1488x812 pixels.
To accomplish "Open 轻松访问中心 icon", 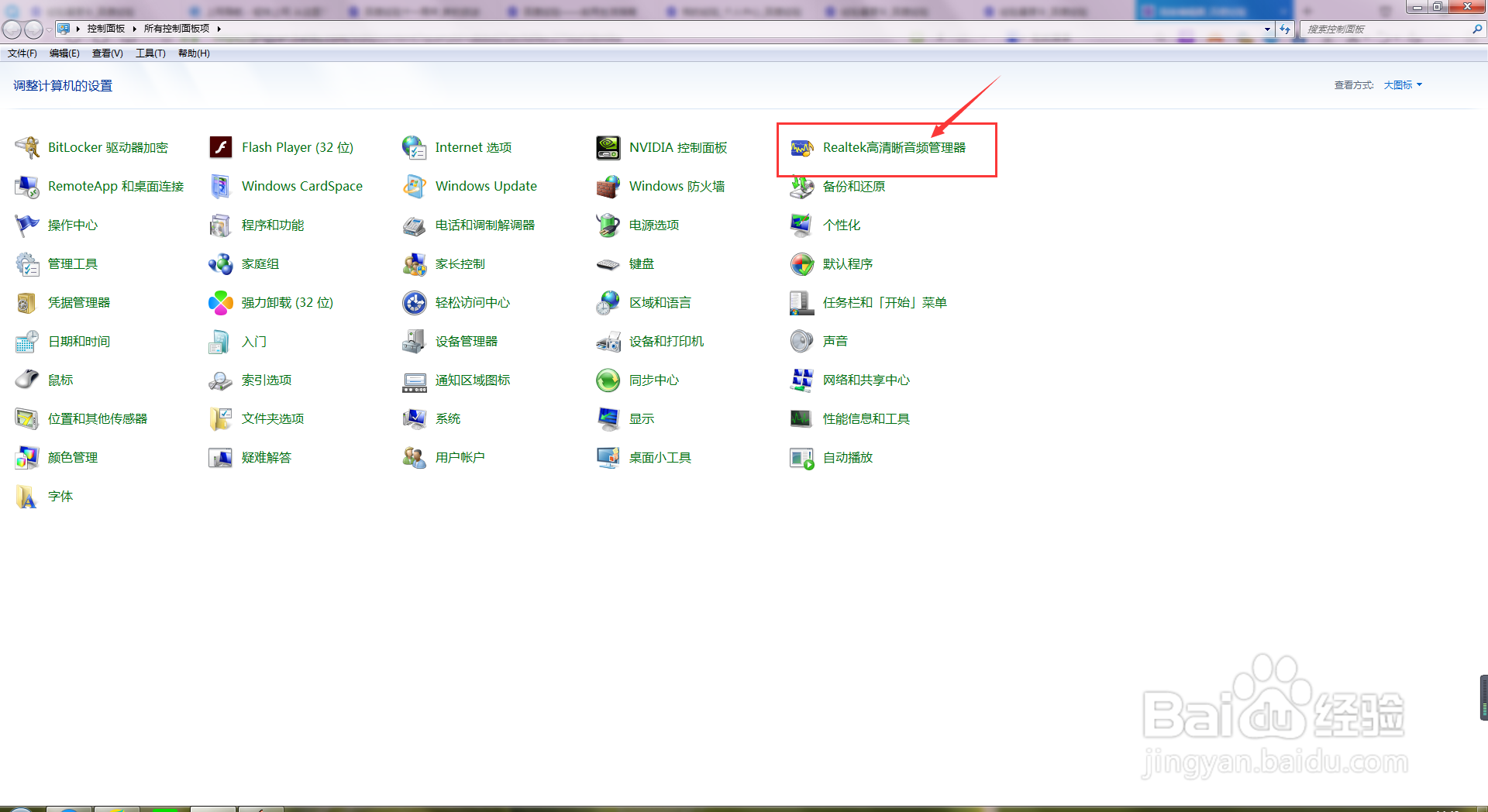I will [x=415, y=302].
